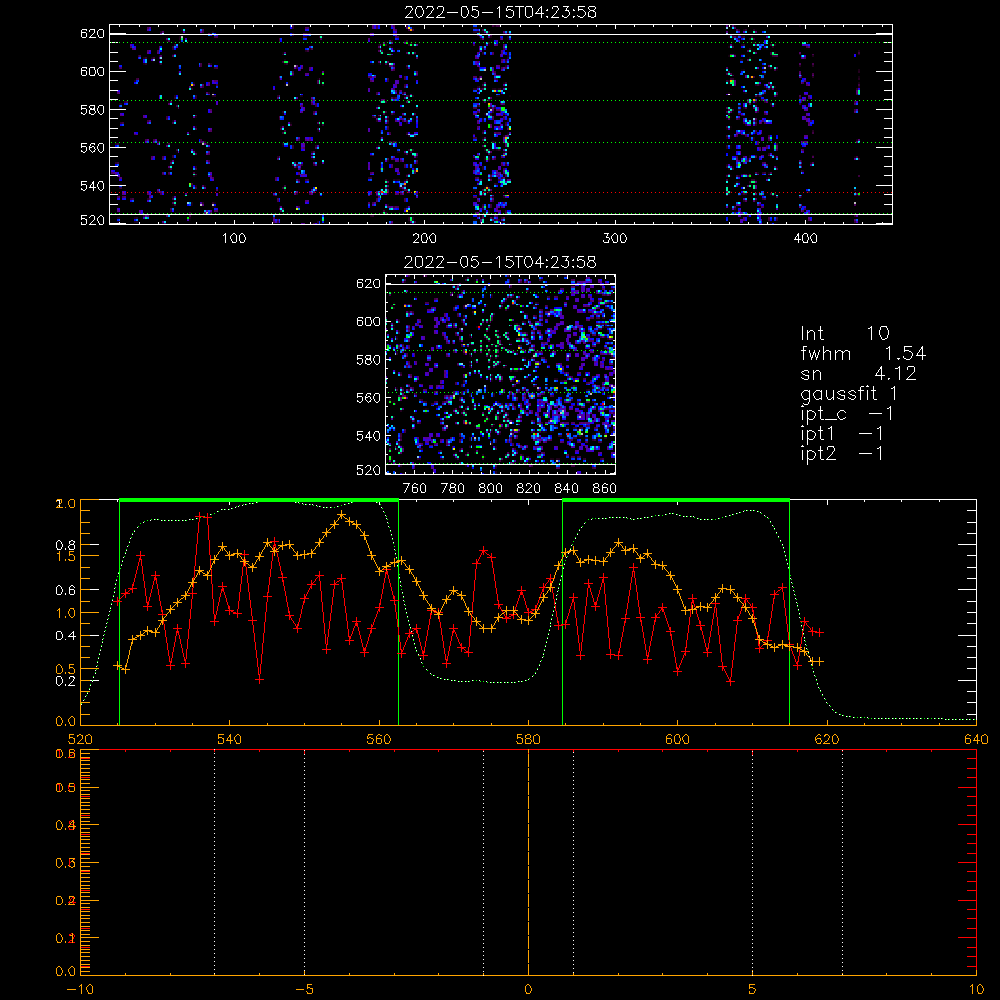Click x-axis label 580 of the profile plot
1000x1000 pixels.
(x=528, y=740)
